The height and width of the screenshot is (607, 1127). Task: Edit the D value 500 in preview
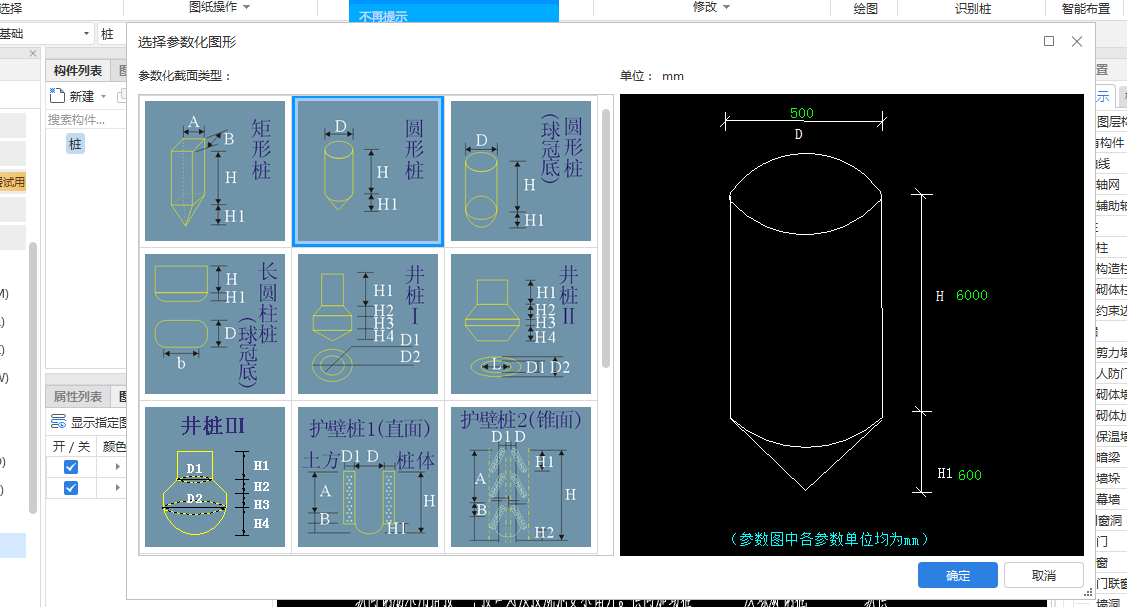coord(801,113)
